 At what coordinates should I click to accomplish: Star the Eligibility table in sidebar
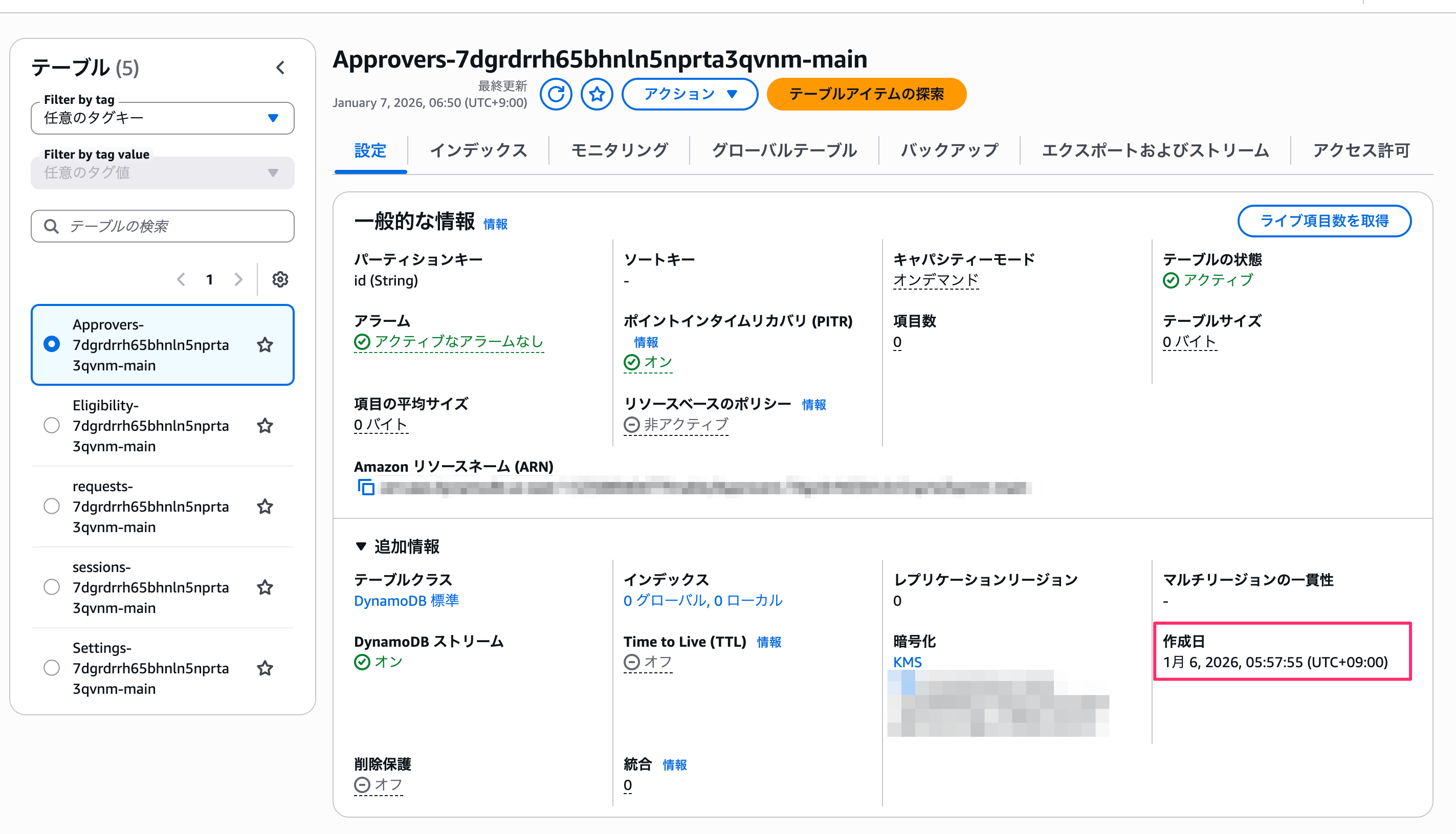click(264, 426)
